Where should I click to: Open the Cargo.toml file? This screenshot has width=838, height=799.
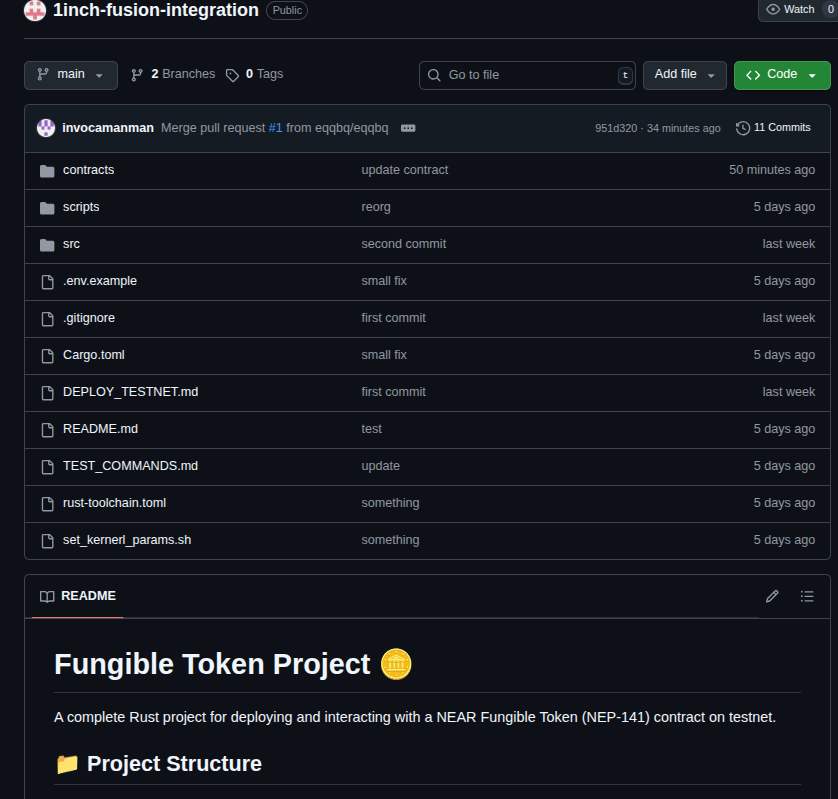94,355
